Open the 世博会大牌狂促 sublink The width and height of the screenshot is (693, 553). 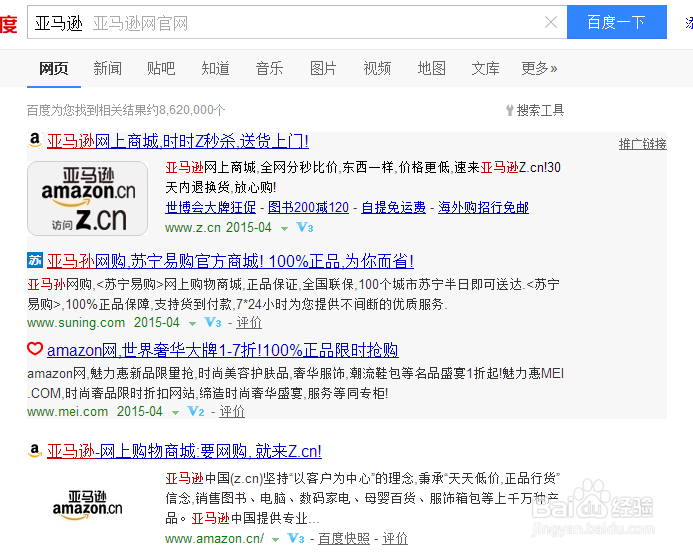click(210, 207)
